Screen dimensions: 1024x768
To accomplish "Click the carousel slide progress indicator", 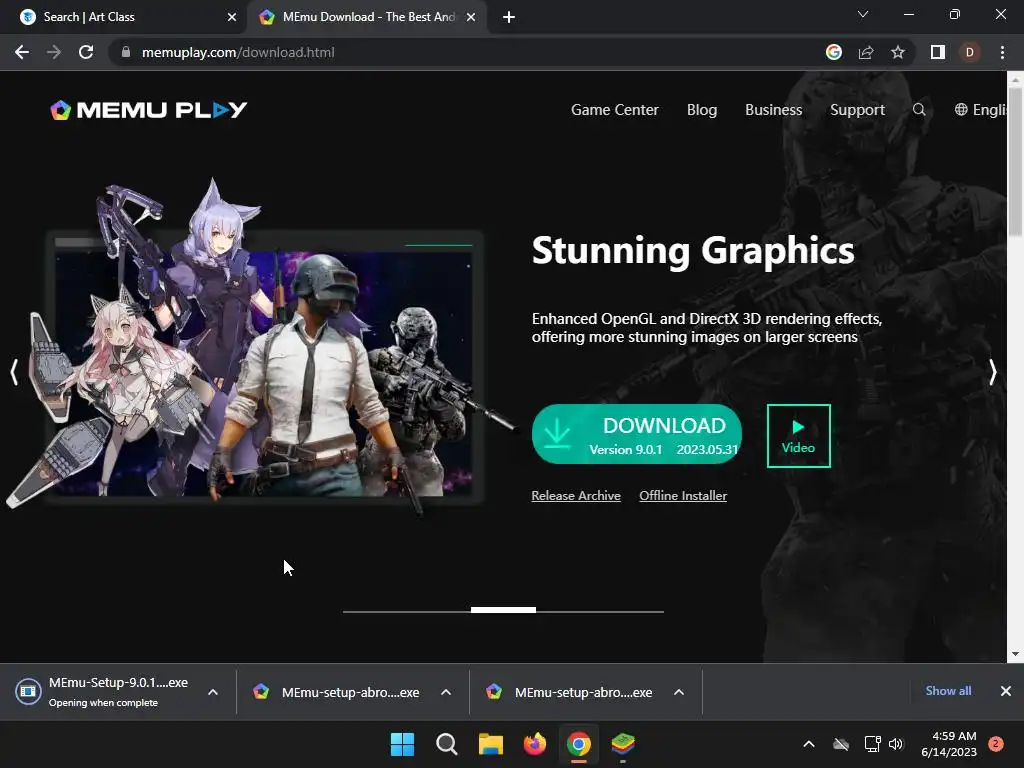I will (x=504, y=610).
